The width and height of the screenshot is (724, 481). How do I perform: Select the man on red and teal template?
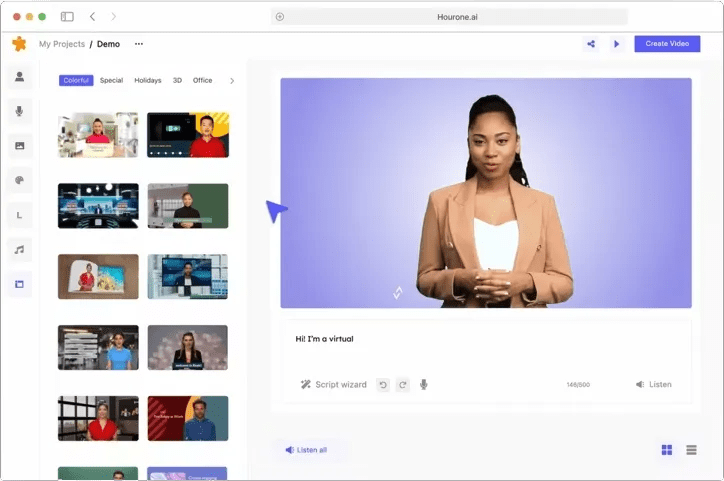187,418
